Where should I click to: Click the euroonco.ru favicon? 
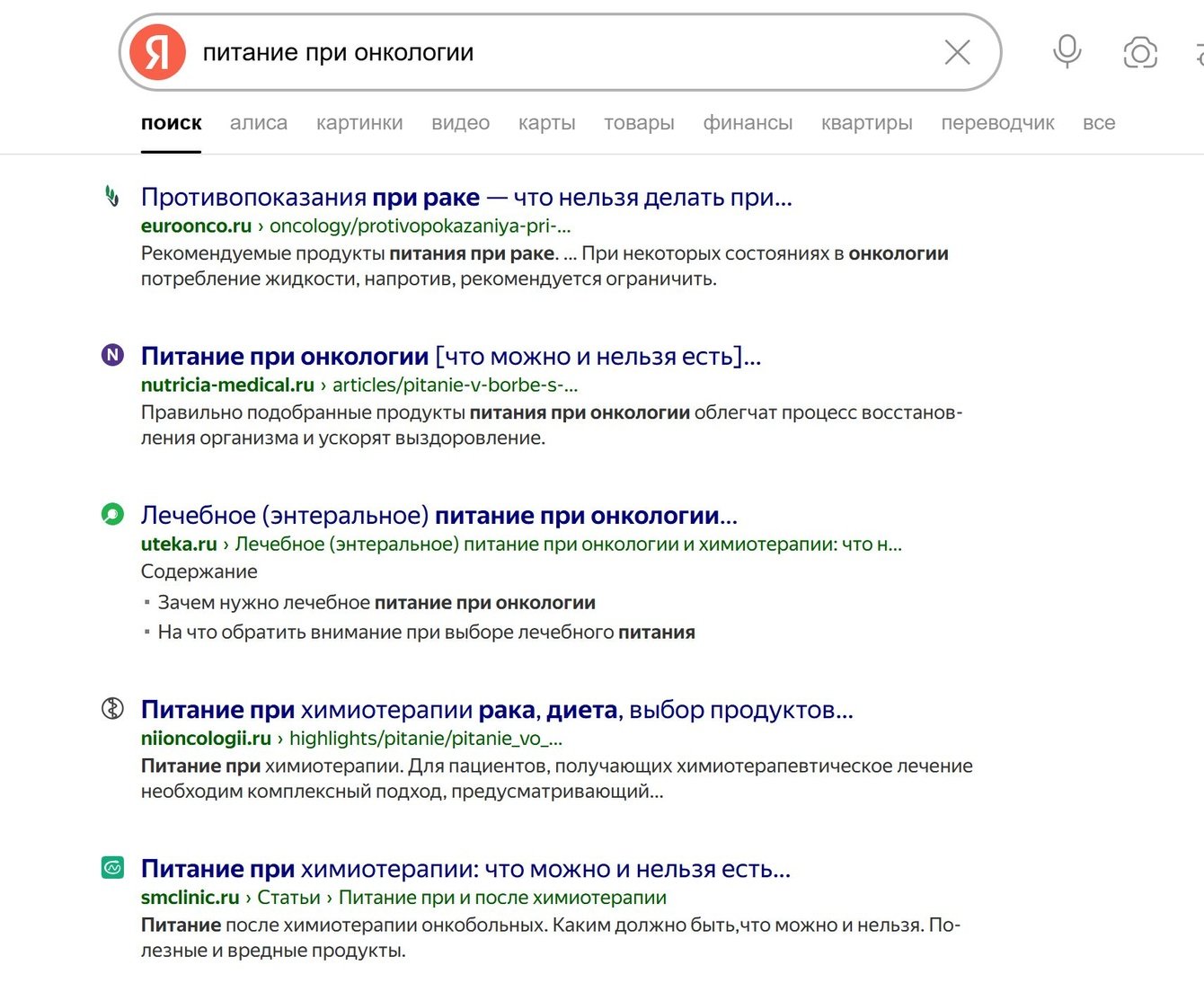[x=112, y=196]
